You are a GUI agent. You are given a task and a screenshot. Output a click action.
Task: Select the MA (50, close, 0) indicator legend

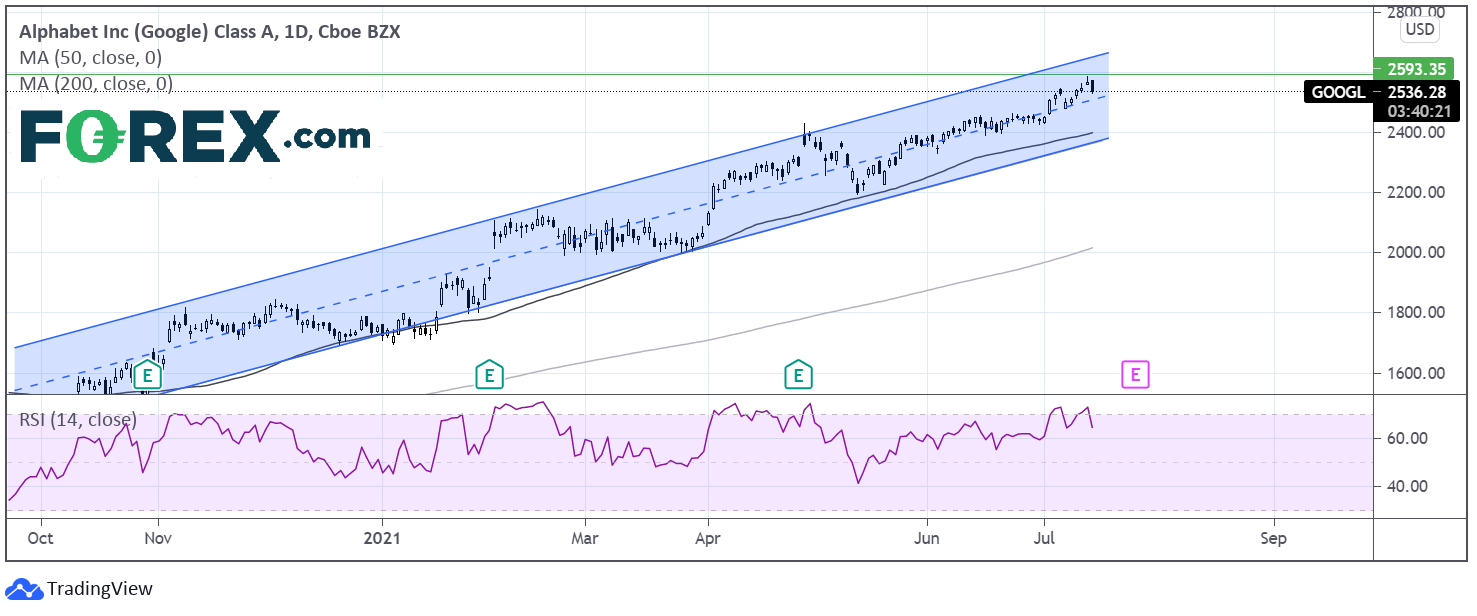click(x=90, y=58)
